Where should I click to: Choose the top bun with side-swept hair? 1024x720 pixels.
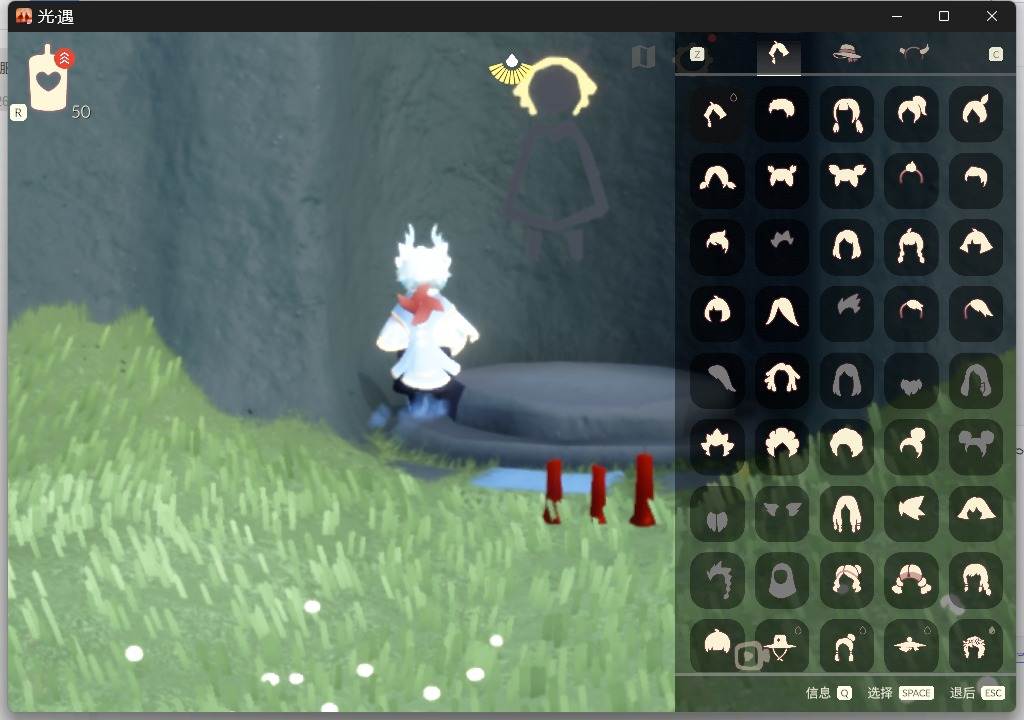click(x=911, y=447)
